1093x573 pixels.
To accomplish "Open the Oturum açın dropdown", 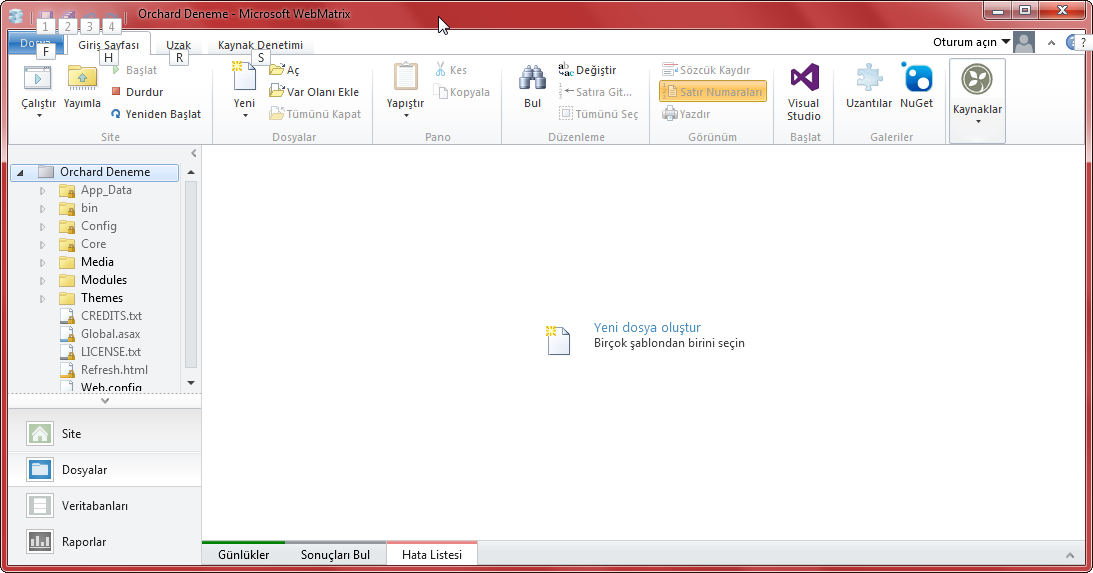I will pyautogui.click(x=971, y=42).
